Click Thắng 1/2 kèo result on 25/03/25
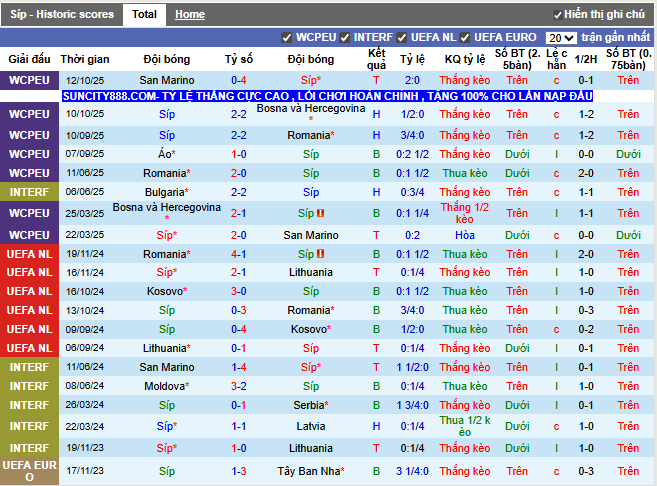 465,213
